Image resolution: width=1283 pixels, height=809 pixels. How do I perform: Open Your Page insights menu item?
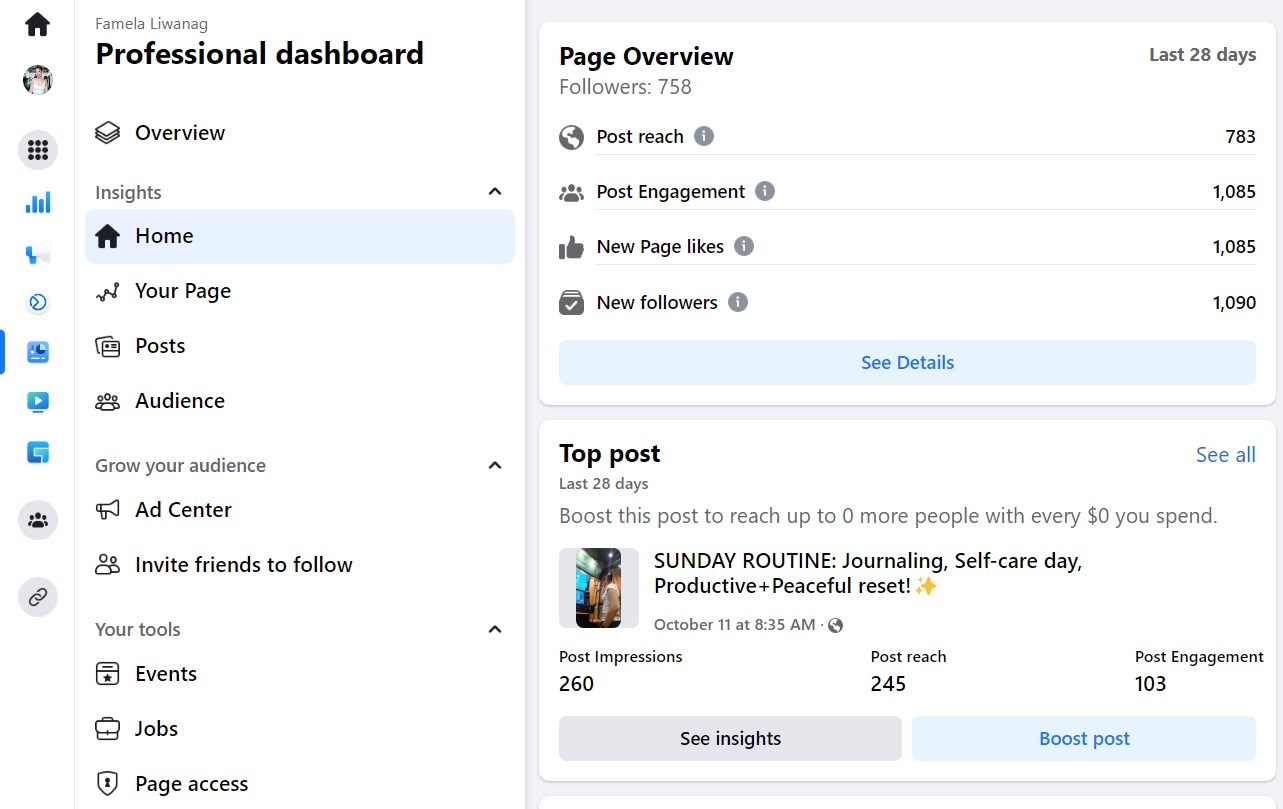(x=183, y=291)
